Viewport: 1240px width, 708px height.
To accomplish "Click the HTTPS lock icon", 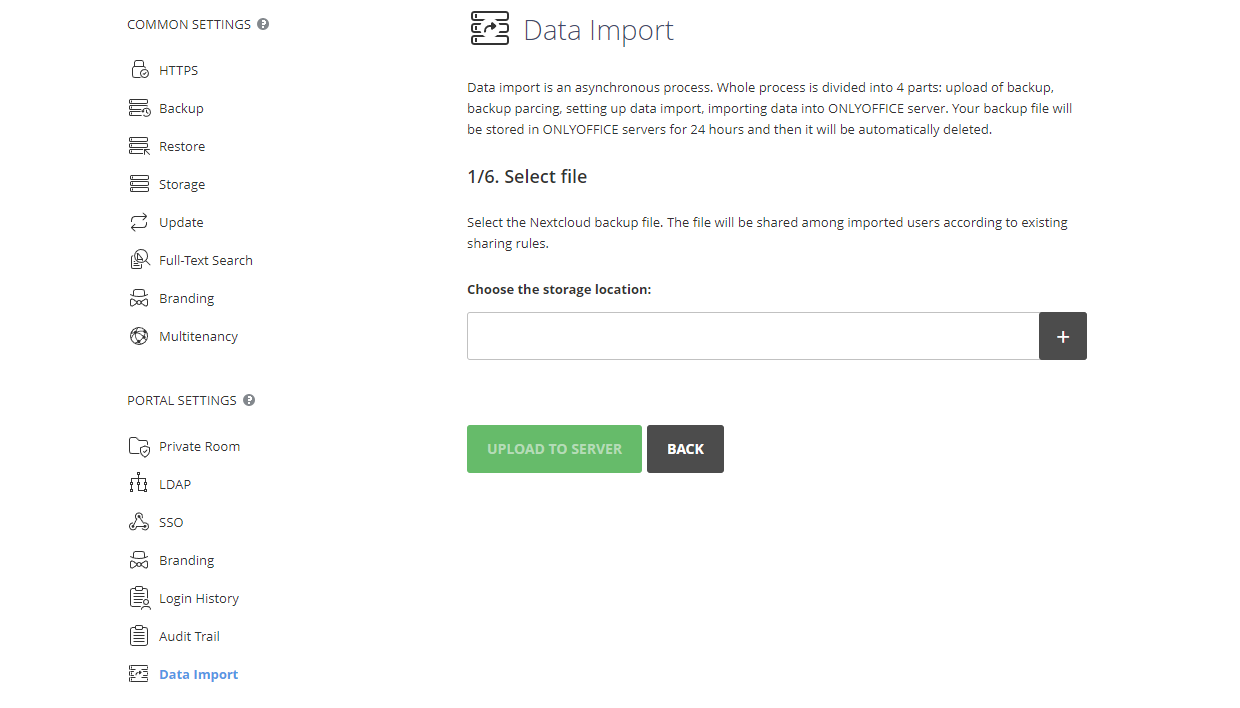I will pos(139,70).
